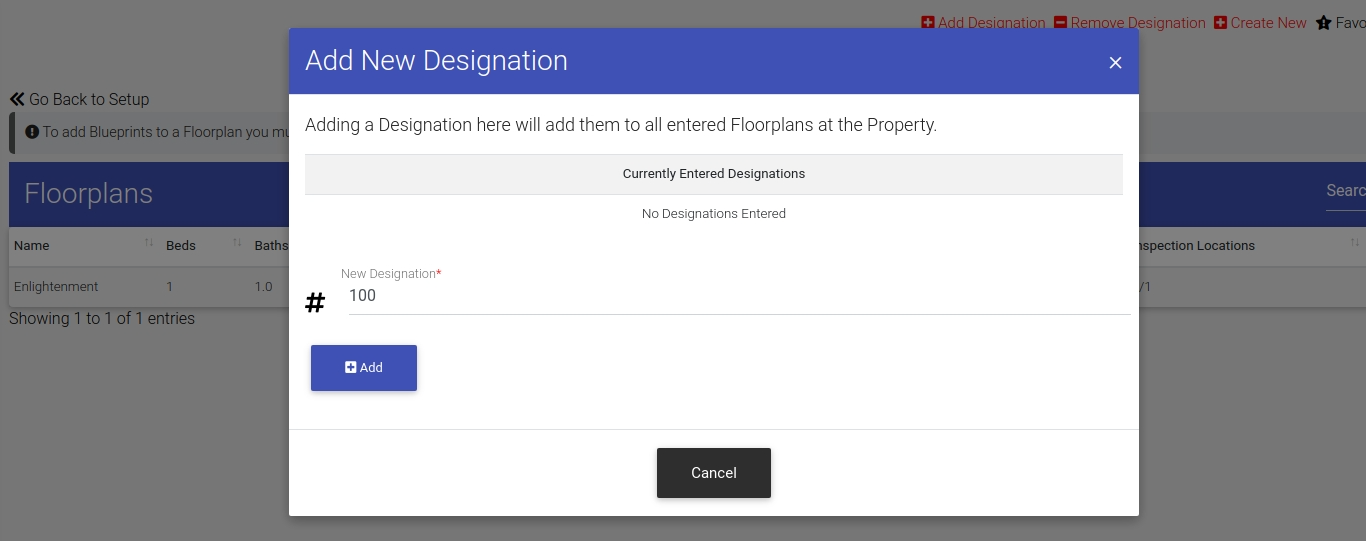Click the info icon in Blueprints notice

tap(32, 132)
